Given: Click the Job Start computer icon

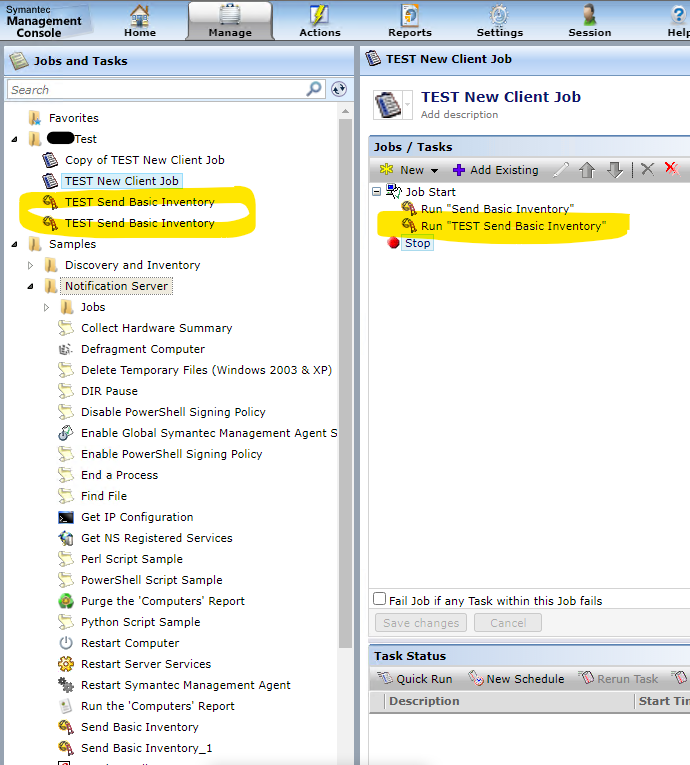Looking at the screenshot, I should tap(393, 191).
